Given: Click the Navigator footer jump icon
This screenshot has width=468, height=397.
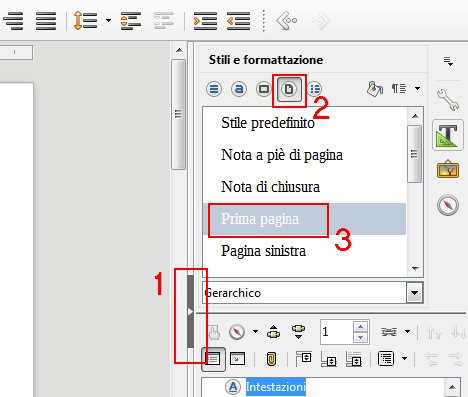Looking at the screenshot, I should click(x=329, y=359).
